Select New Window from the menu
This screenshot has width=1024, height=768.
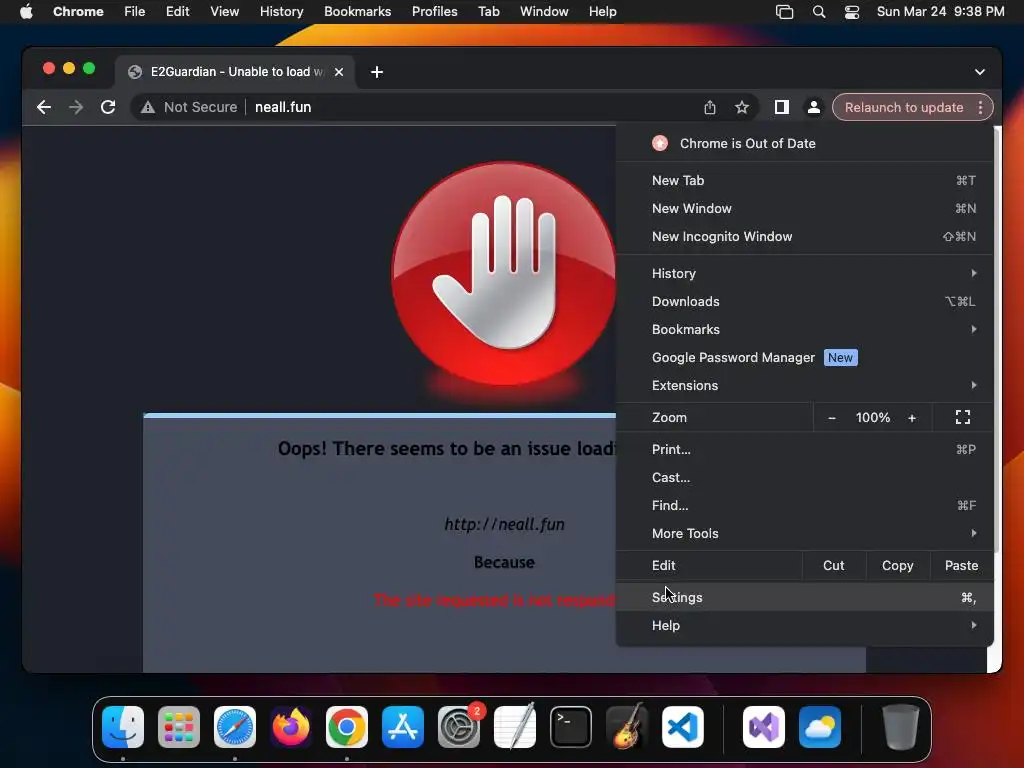point(805,208)
